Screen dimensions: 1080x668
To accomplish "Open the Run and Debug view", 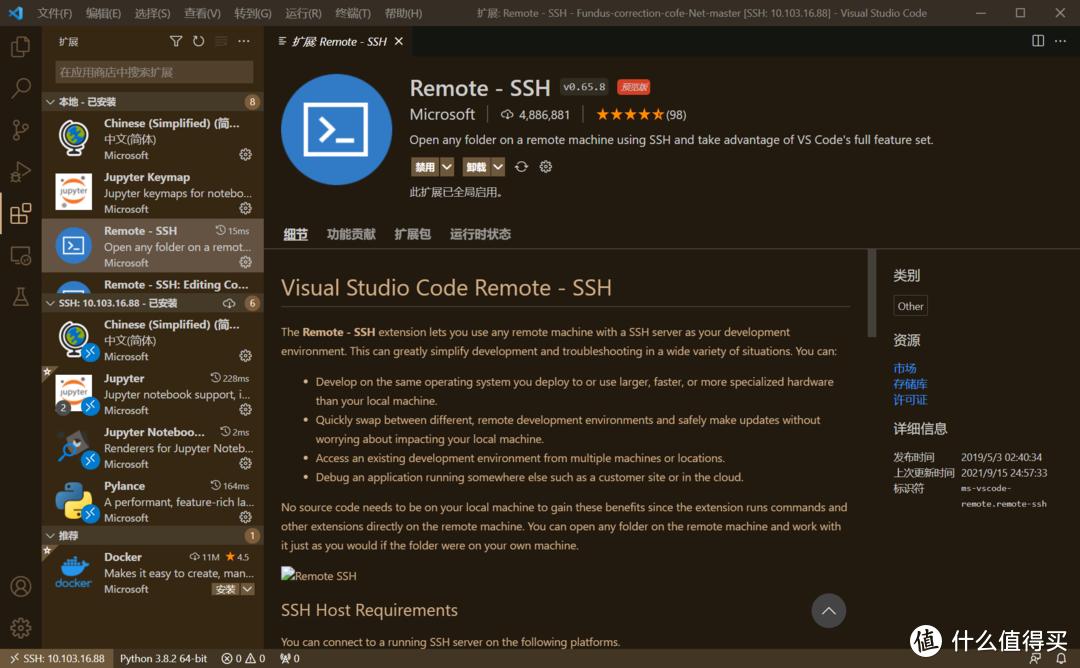I will 20,172.
